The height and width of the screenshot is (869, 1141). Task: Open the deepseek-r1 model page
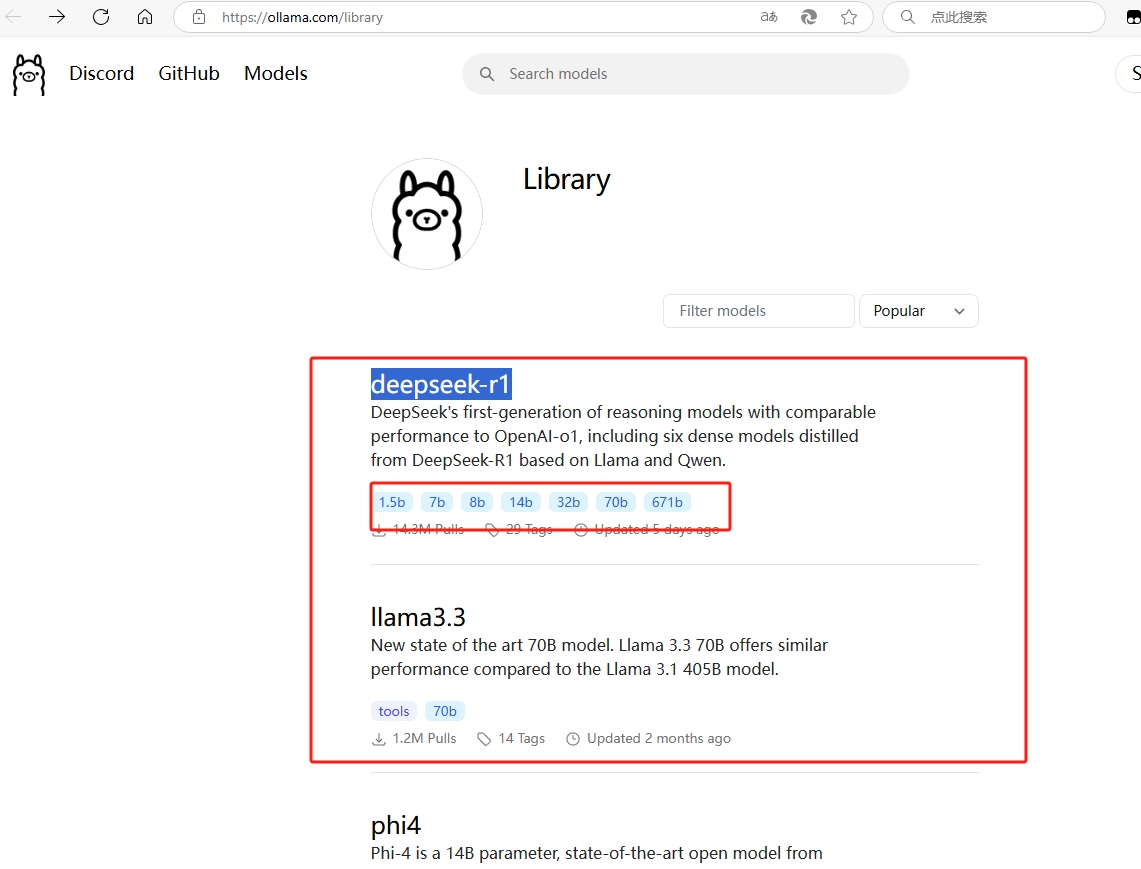pos(441,384)
